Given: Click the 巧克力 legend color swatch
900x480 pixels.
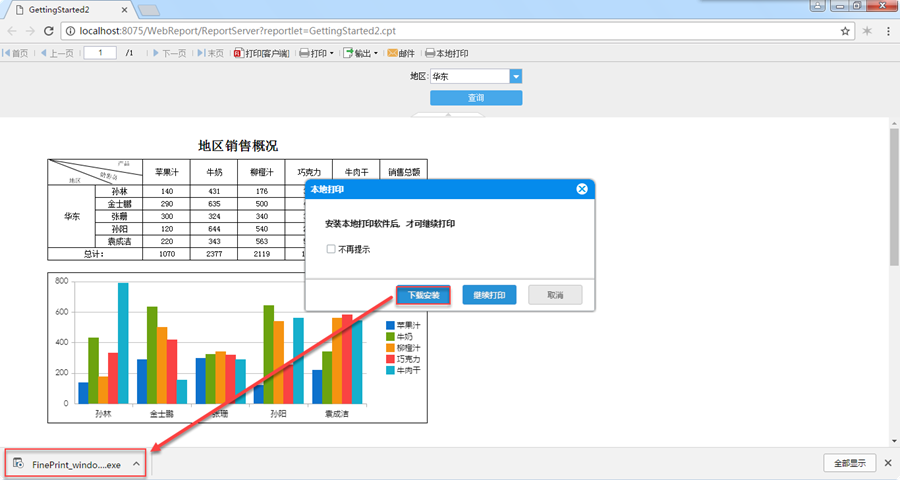Looking at the screenshot, I should coord(390,359).
